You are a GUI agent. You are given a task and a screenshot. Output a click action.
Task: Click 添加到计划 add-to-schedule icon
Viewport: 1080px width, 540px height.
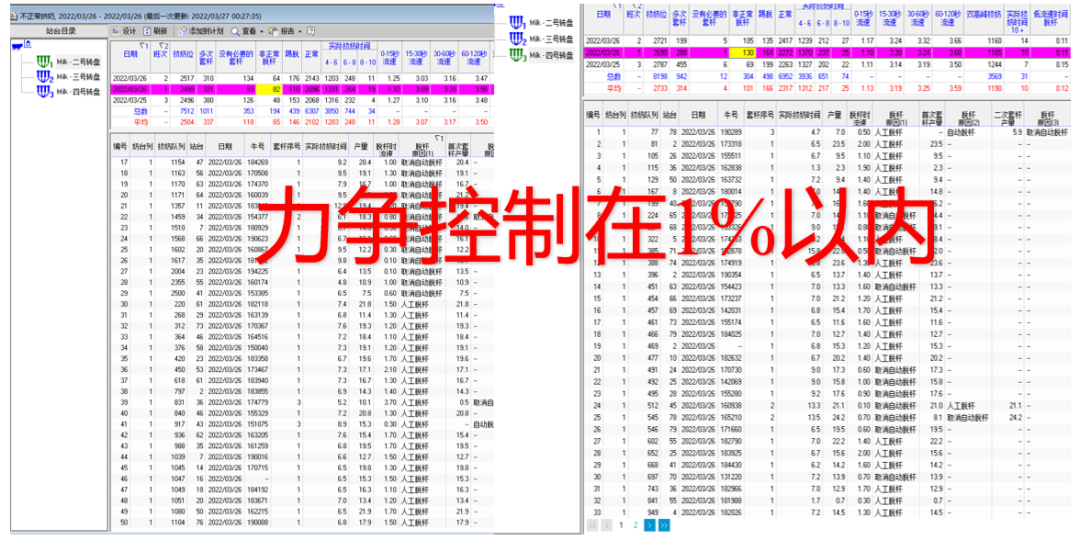[x=183, y=31]
